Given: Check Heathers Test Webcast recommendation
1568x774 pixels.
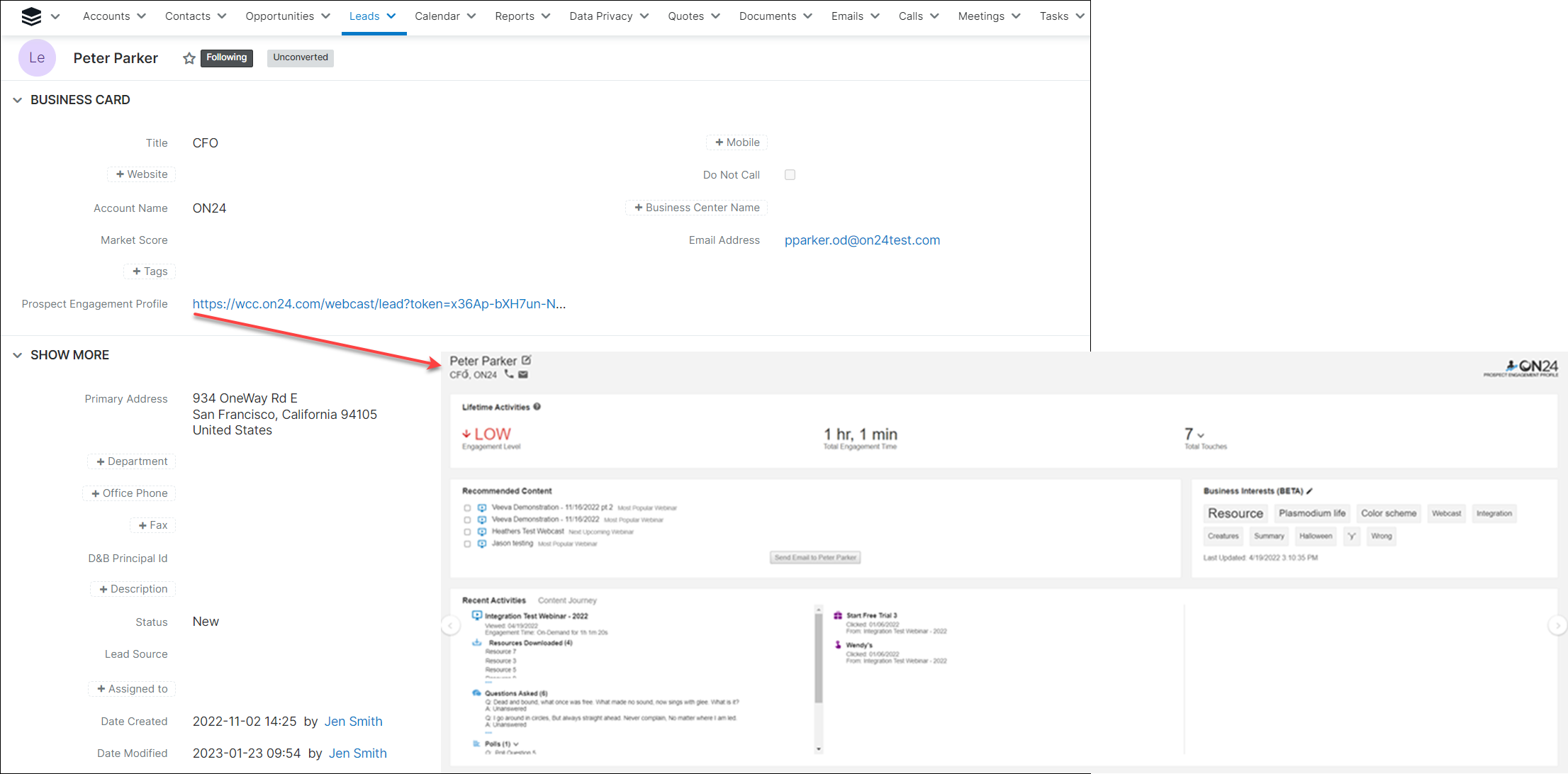Looking at the screenshot, I should point(467,532).
